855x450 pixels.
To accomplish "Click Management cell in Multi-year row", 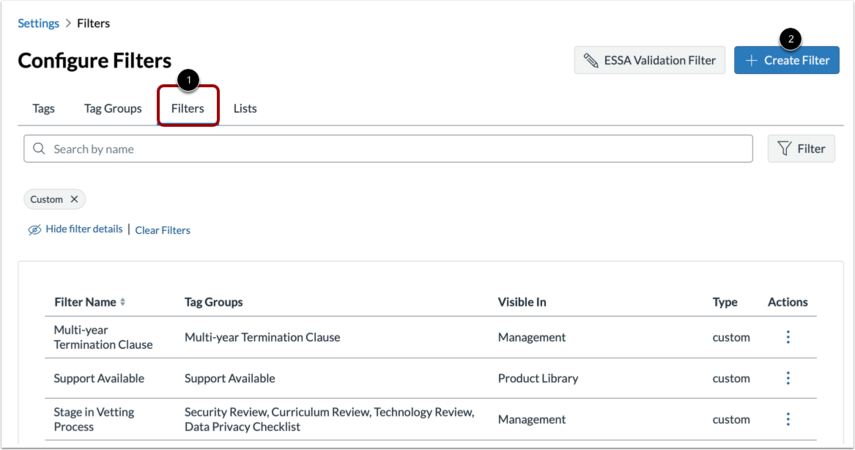I will click(x=532, y=337).
